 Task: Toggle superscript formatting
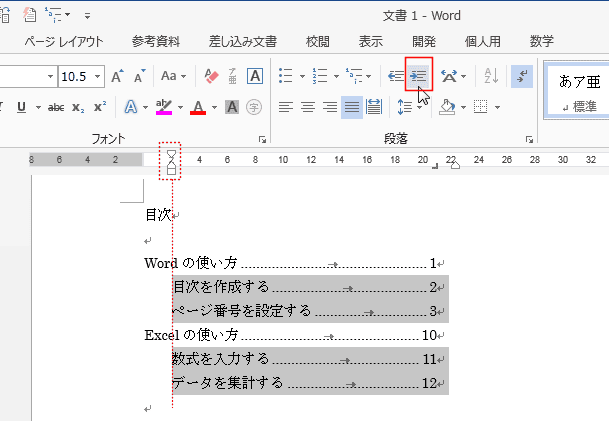pos(100,107)
